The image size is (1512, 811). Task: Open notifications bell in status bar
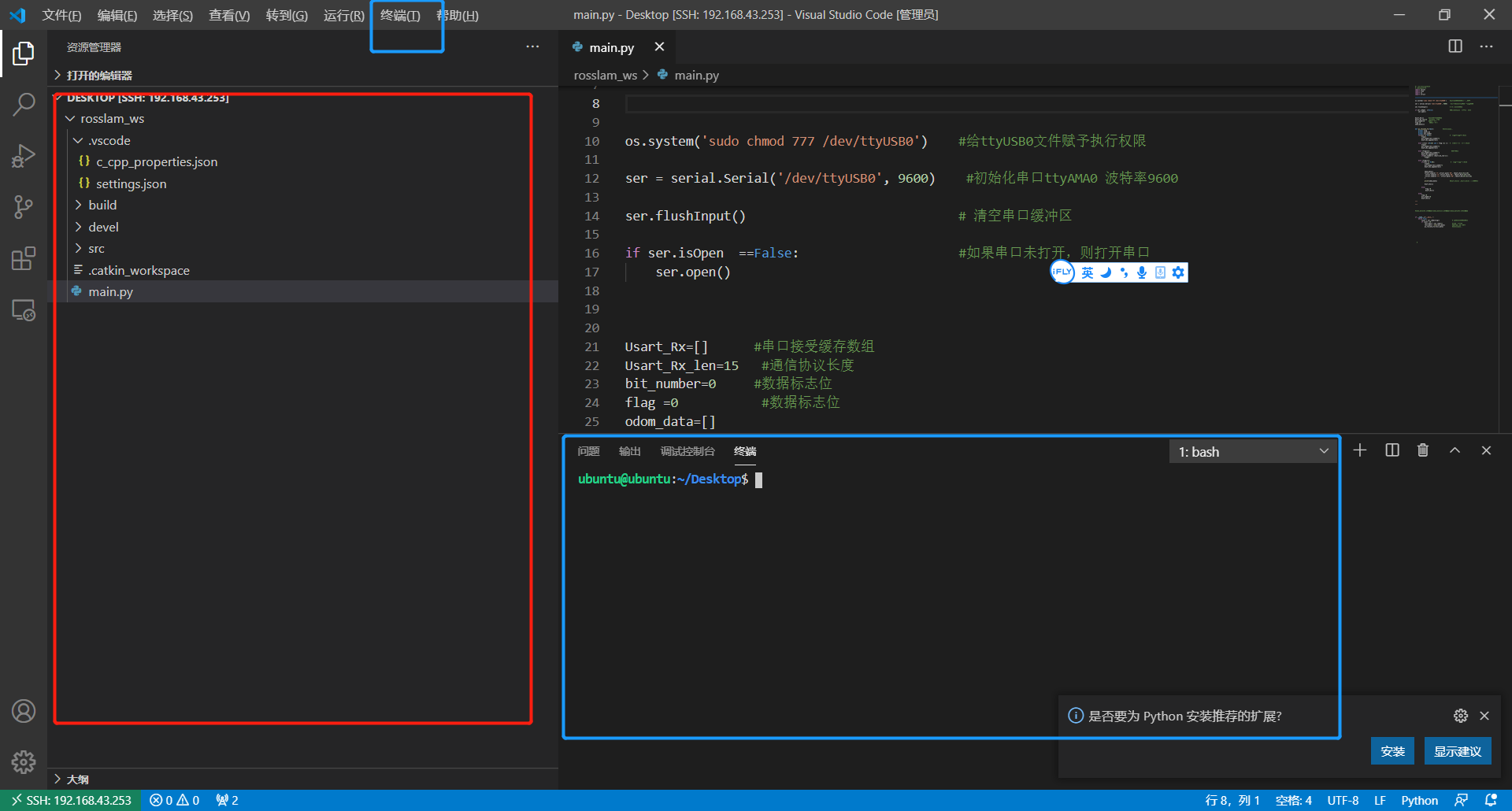coord(1491,800)
